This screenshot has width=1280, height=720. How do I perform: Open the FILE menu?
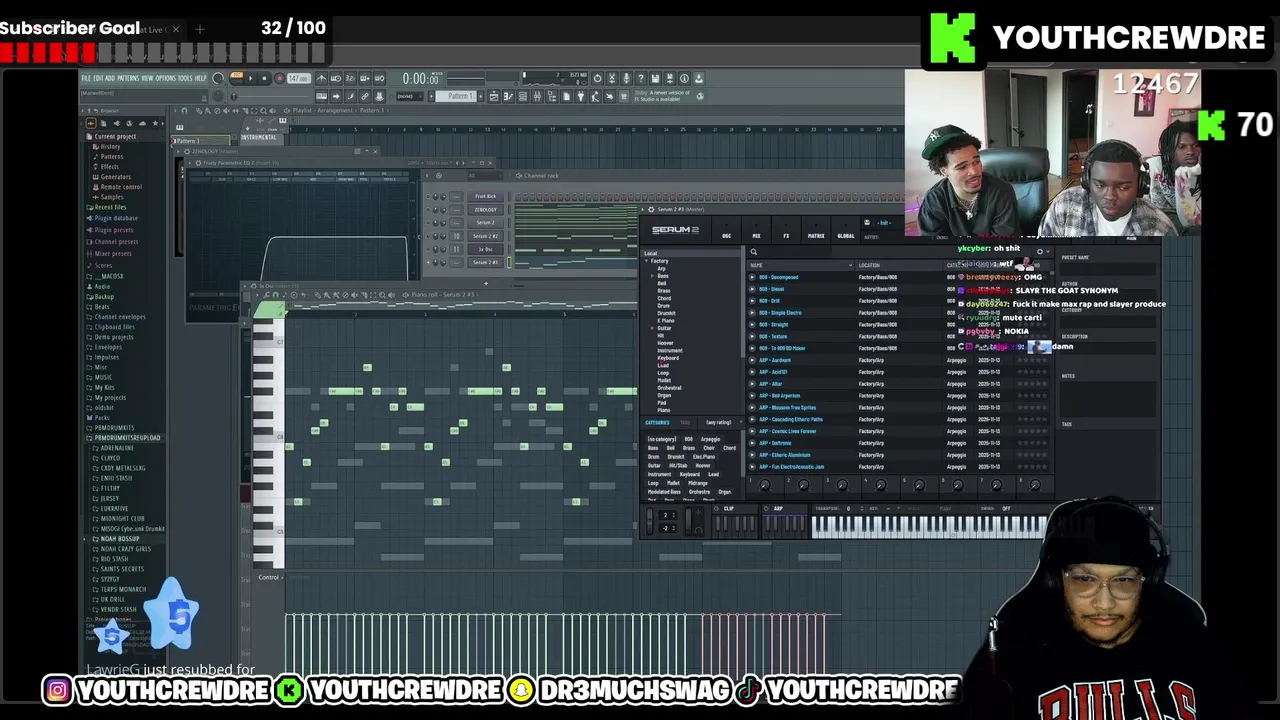[86, 78]
